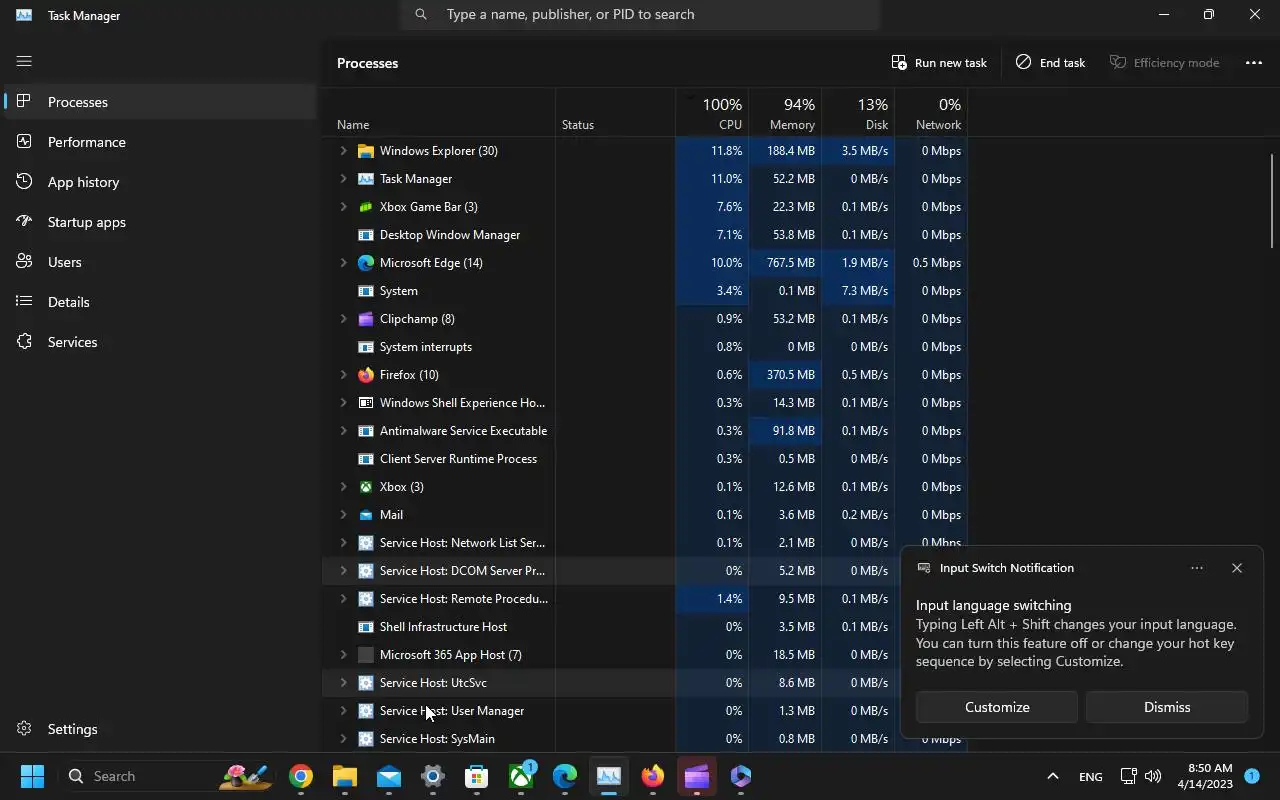Dismiss the input switching notification
Screen dimensions: 1280x800
1167,707
